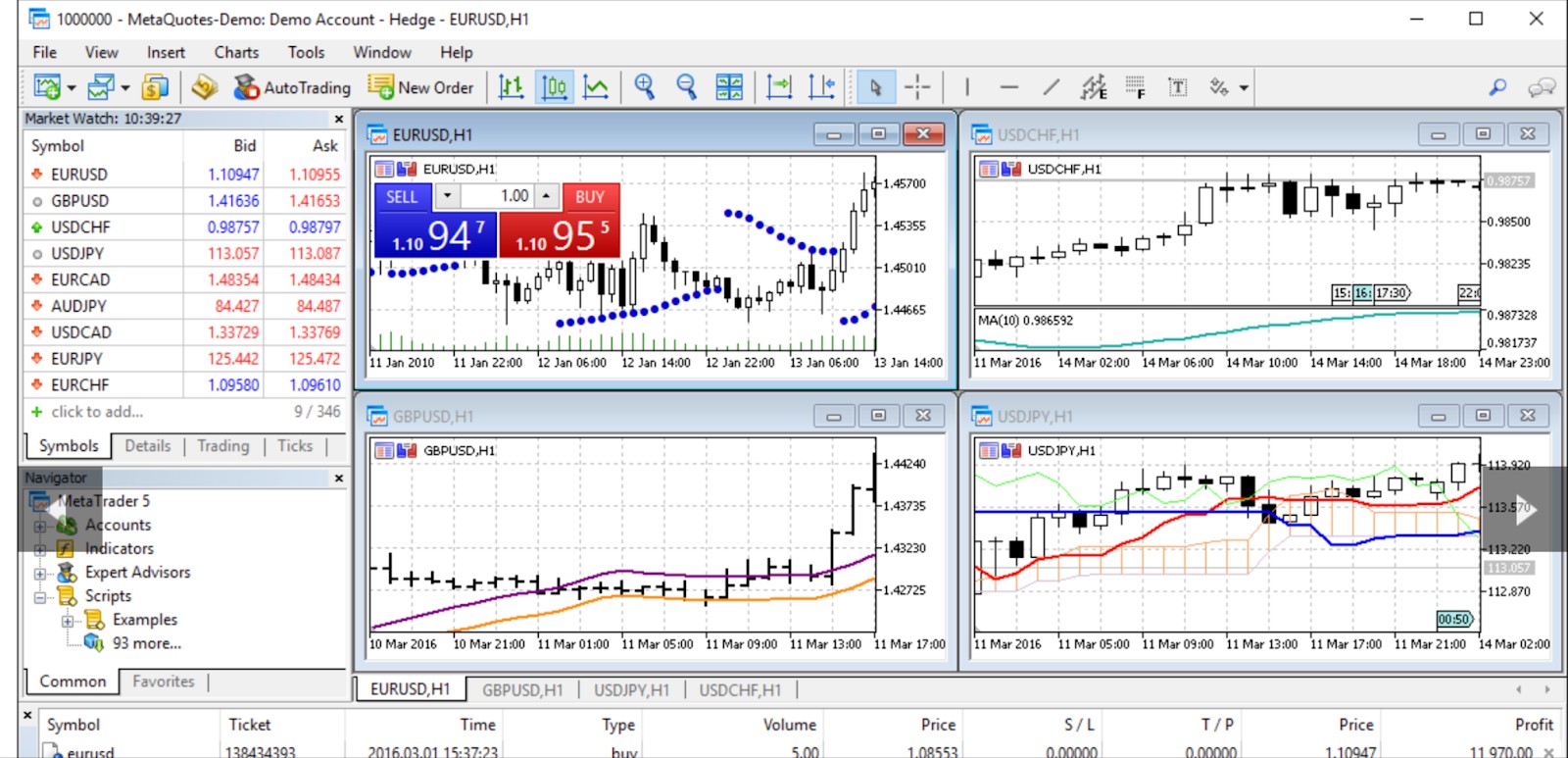Select the trendline tool
Image resolution: width=1568 pixels, height=758 pixels.
point(1051,87)
